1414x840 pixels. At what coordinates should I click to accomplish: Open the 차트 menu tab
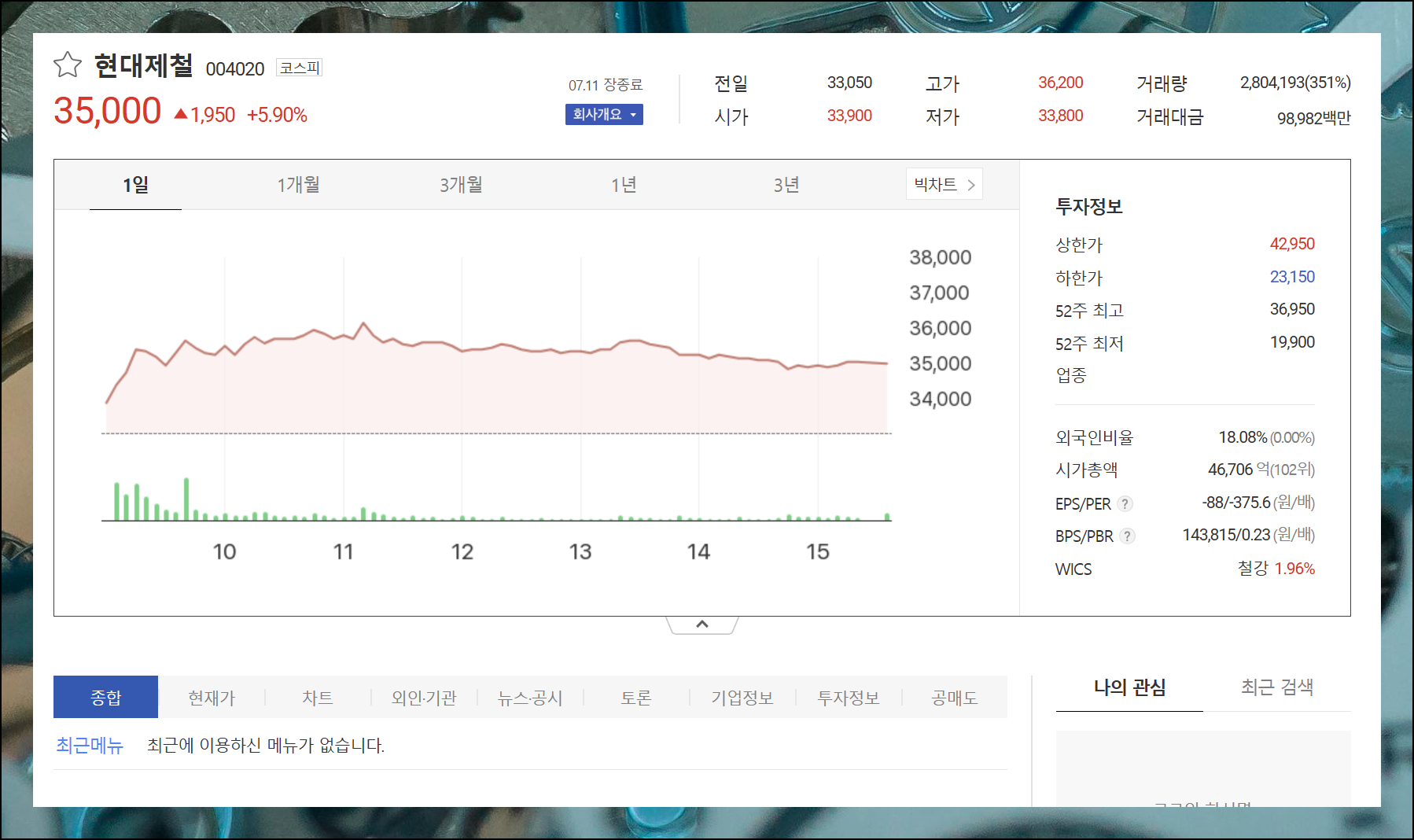(x=318, y=697)
